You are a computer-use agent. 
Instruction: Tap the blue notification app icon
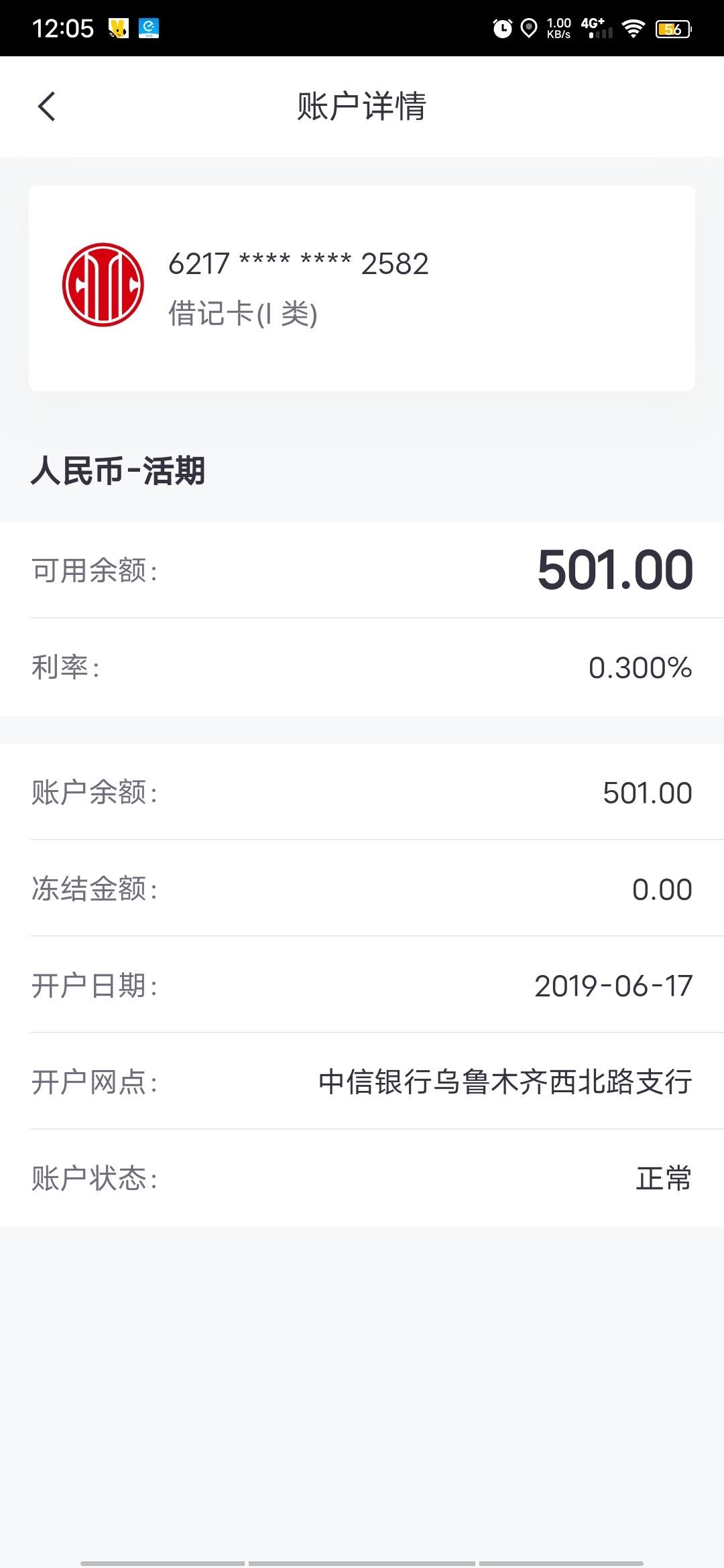149,28
